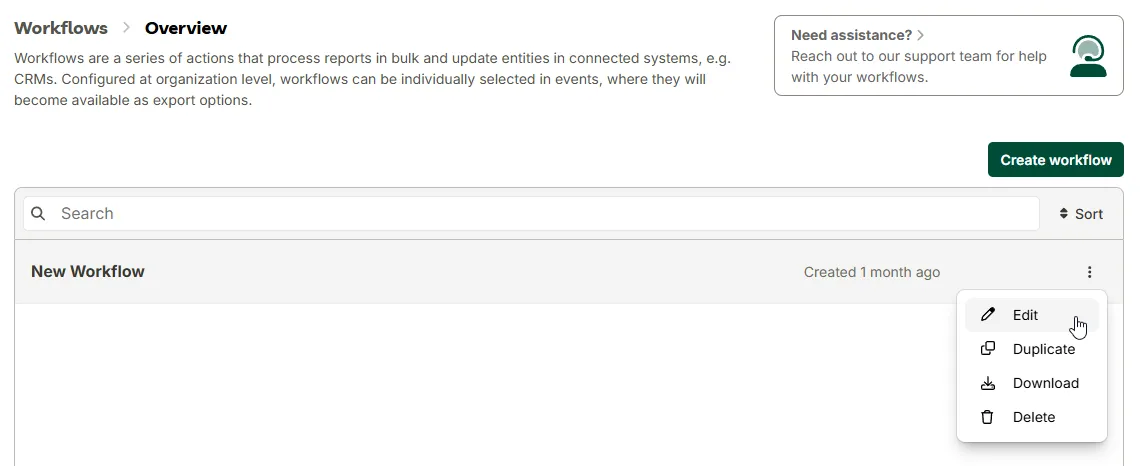Choose Duplicate in the workflow menu

1031,350
